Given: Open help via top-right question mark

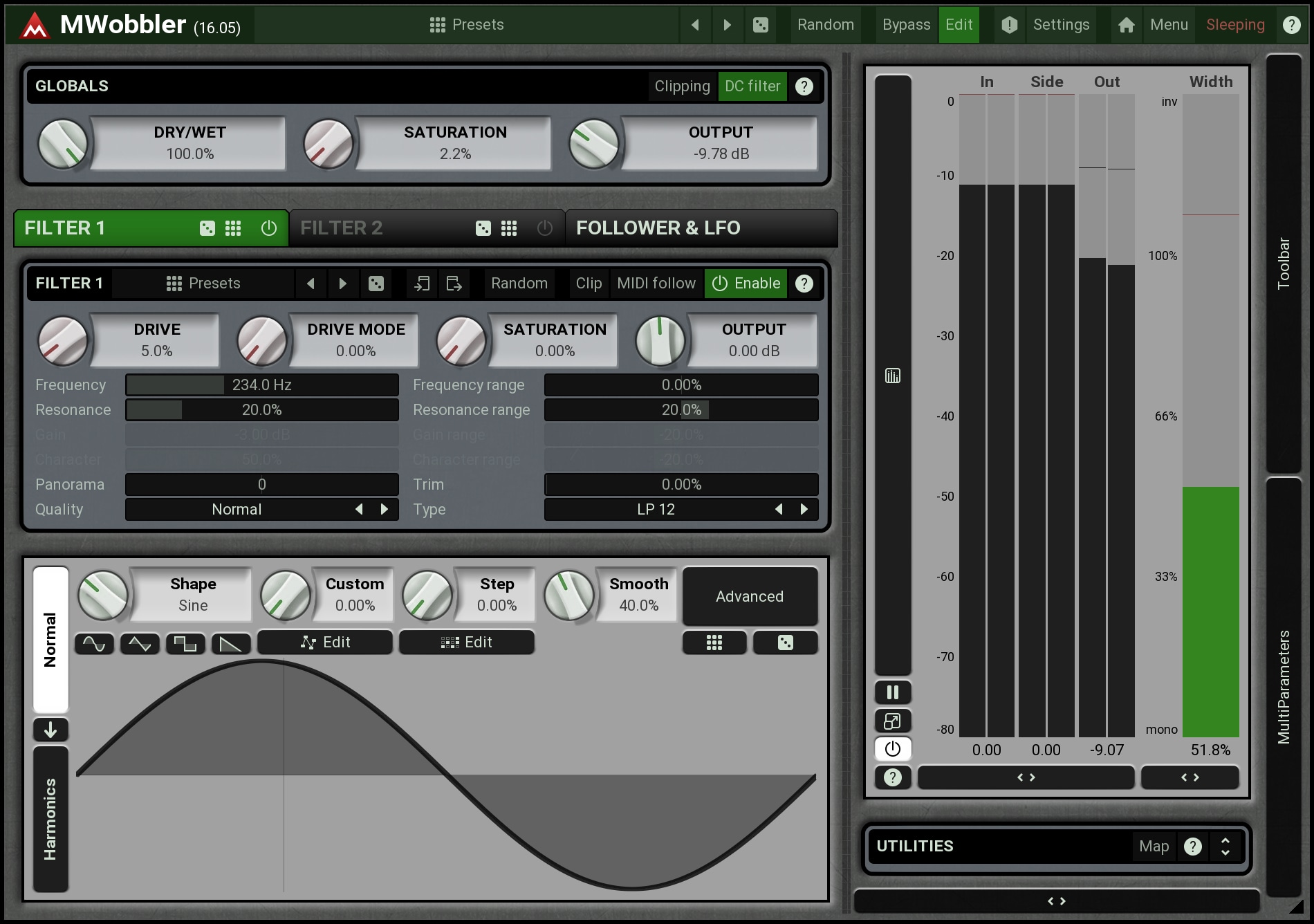Looking at the screenshot, I should [x=1290, y=25].
